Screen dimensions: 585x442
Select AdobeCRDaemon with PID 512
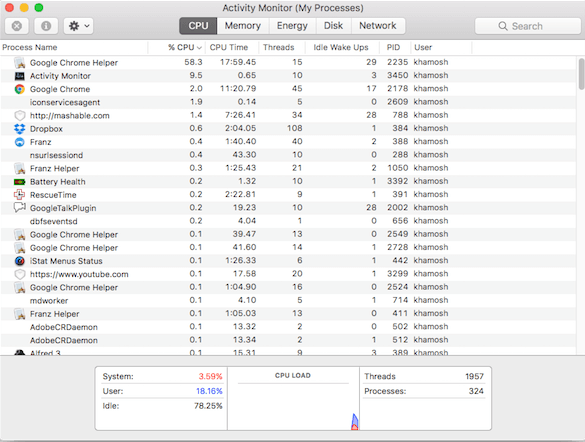[x=288, y=340]
